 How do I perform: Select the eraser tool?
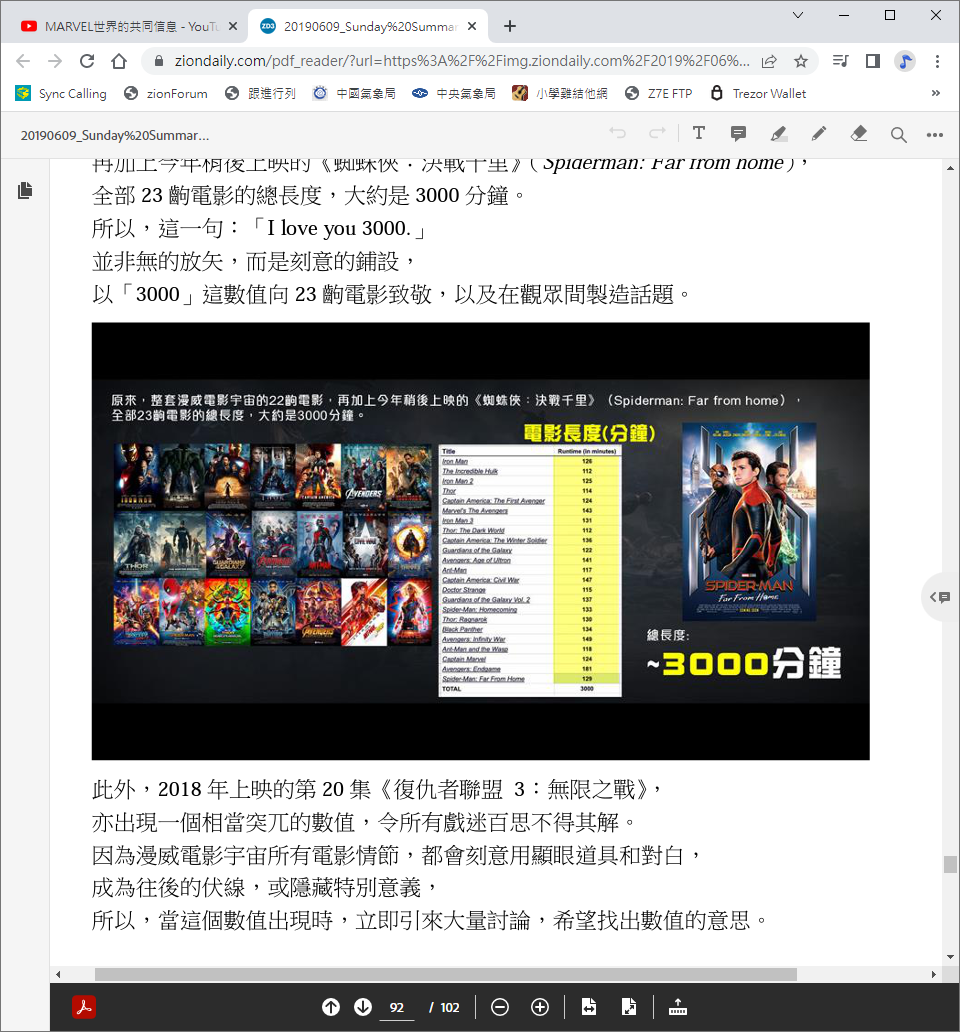859,134
